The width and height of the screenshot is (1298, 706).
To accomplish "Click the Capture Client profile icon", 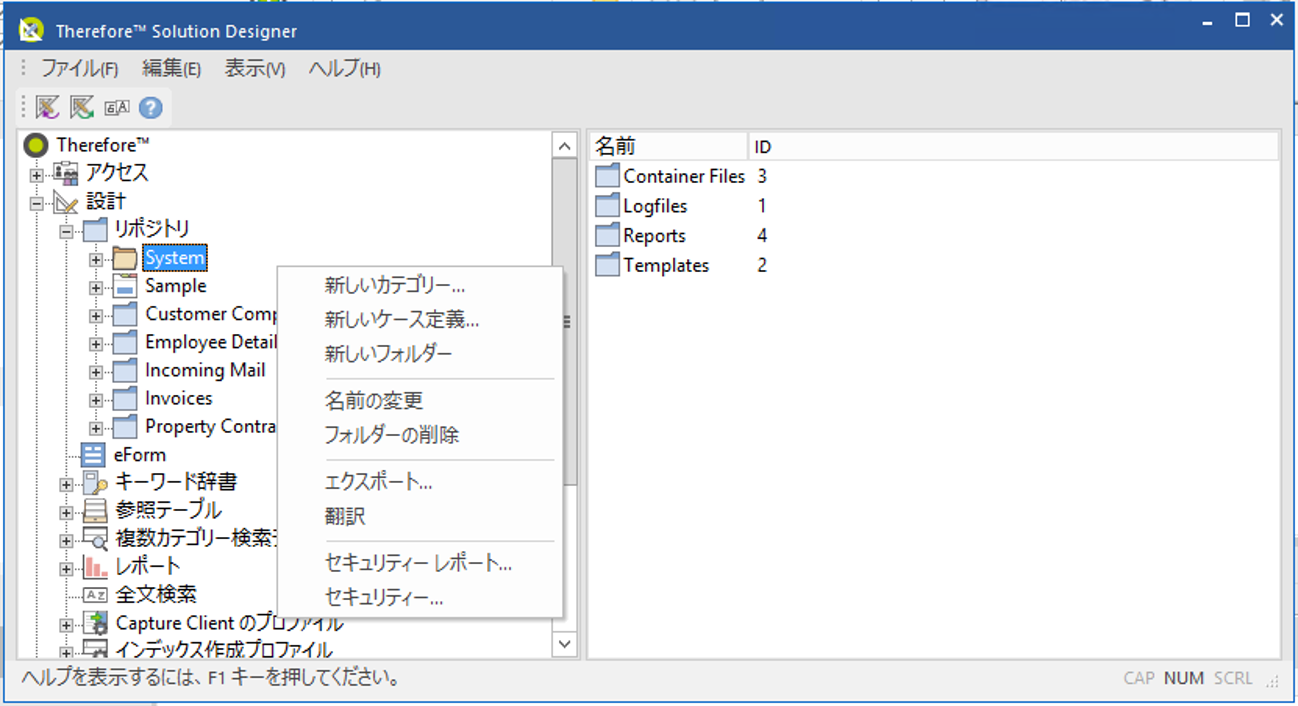I will point(95,624).
